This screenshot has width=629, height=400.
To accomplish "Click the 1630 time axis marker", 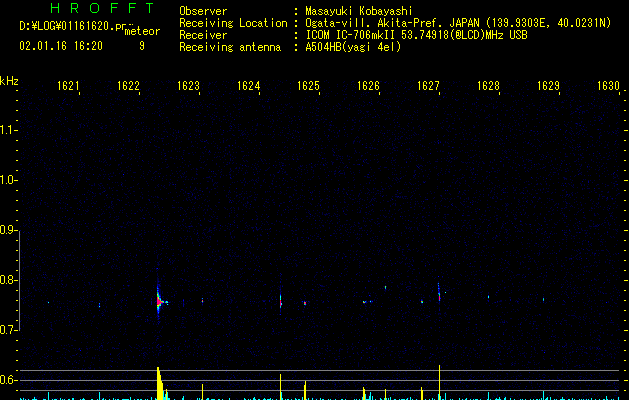I will (x=608, y=86).
